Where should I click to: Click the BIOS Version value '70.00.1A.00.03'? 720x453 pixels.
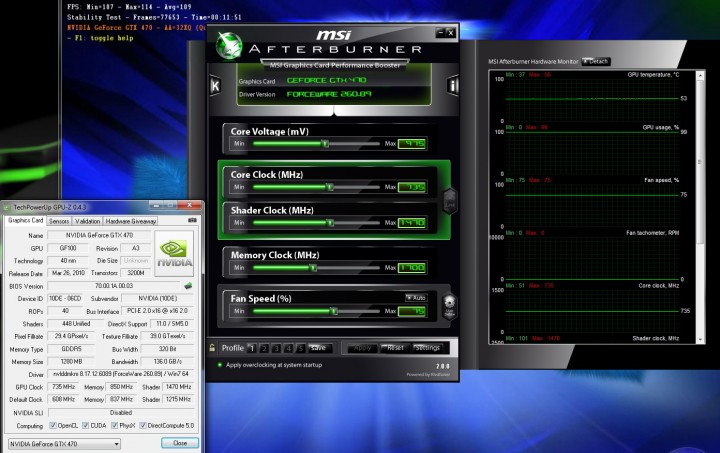114,285
